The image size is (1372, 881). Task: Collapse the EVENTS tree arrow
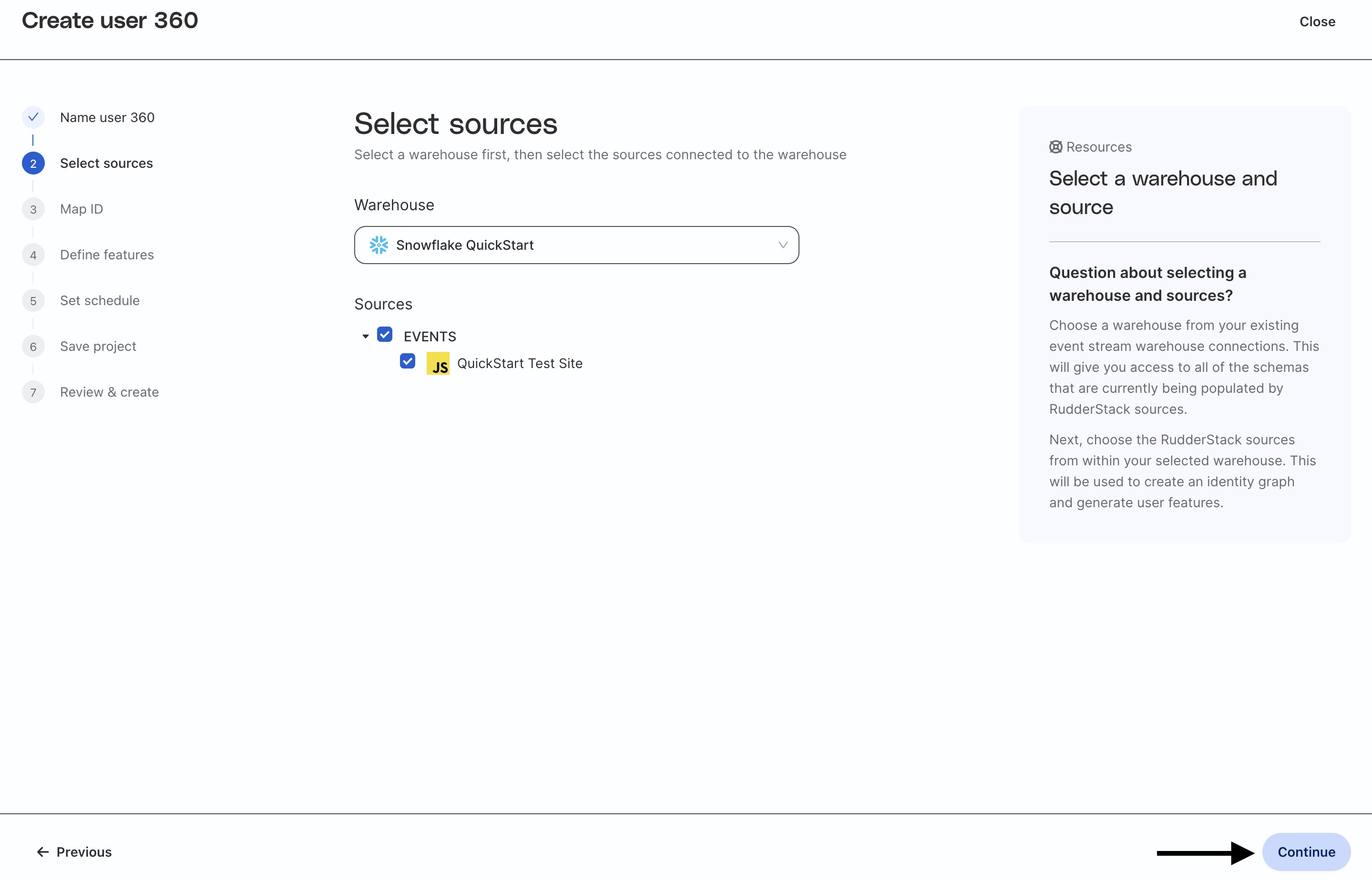366,337
